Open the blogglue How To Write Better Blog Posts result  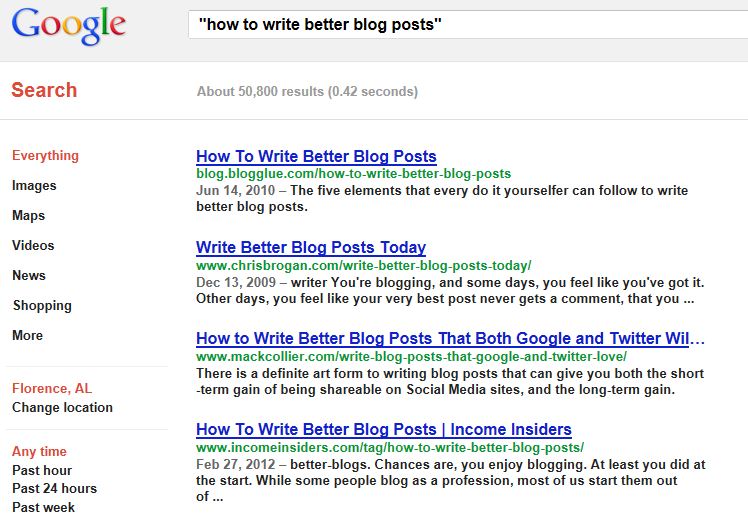316,156
